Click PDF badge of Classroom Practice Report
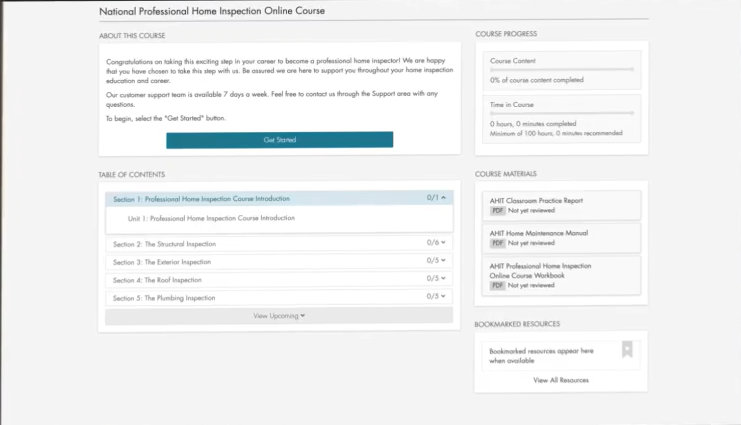This screenshot has width=741, height=425. [497, 210]
